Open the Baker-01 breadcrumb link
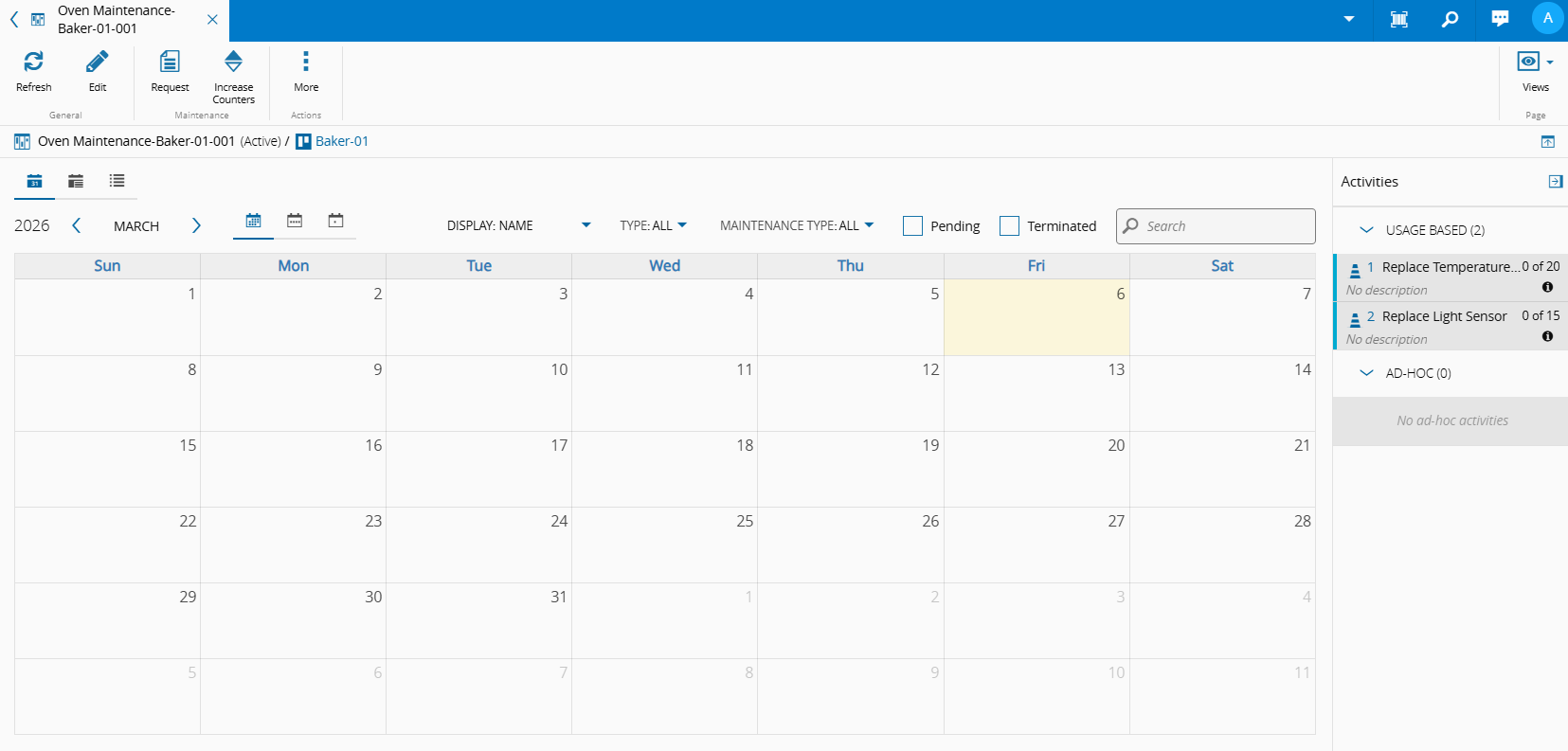 click(341, 141)
